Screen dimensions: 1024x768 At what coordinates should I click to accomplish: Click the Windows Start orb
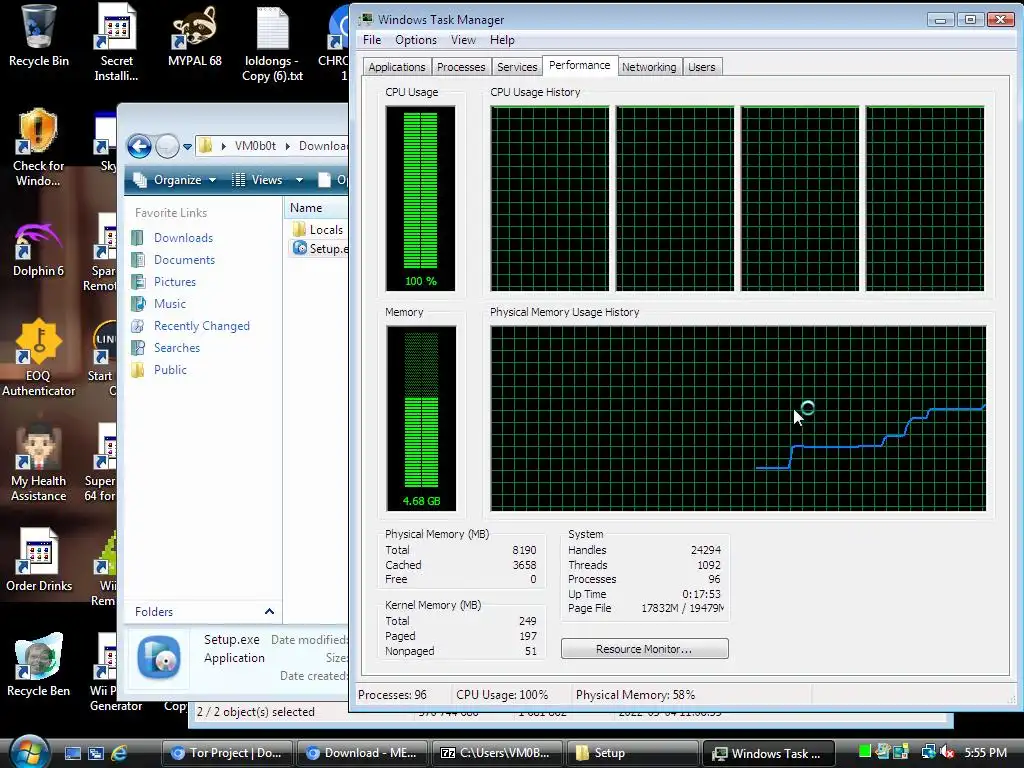coord(28,751)
